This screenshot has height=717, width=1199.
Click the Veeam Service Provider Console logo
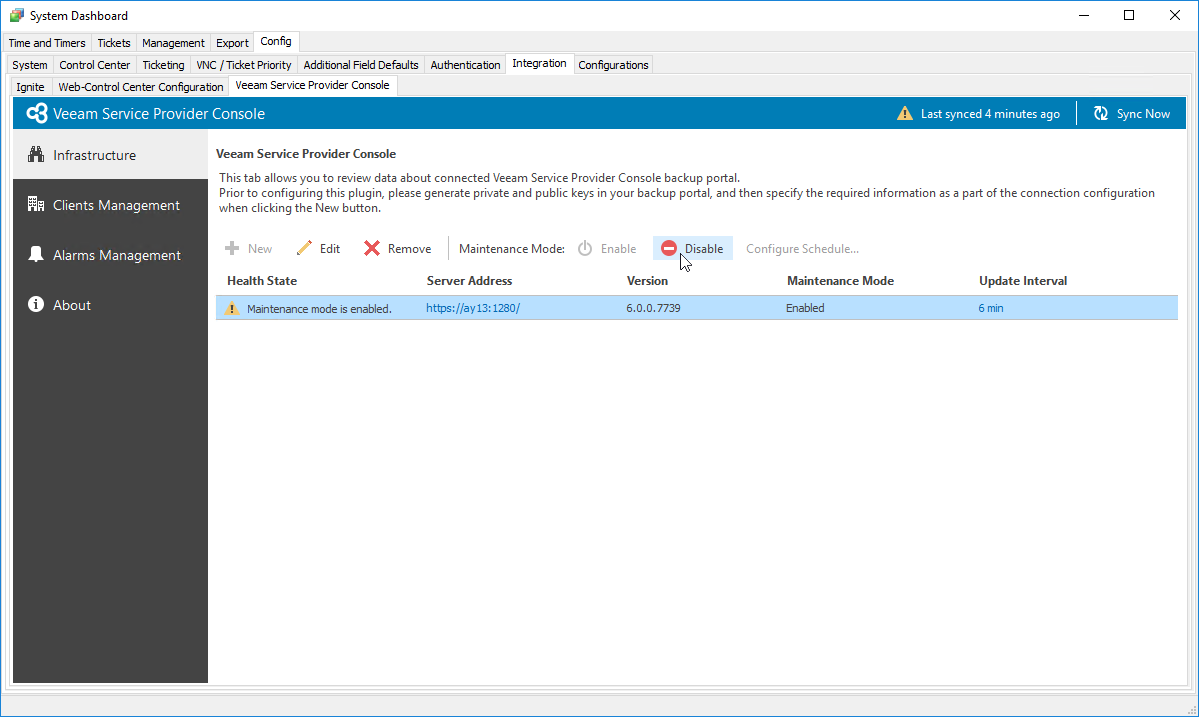tap(37, 113)
